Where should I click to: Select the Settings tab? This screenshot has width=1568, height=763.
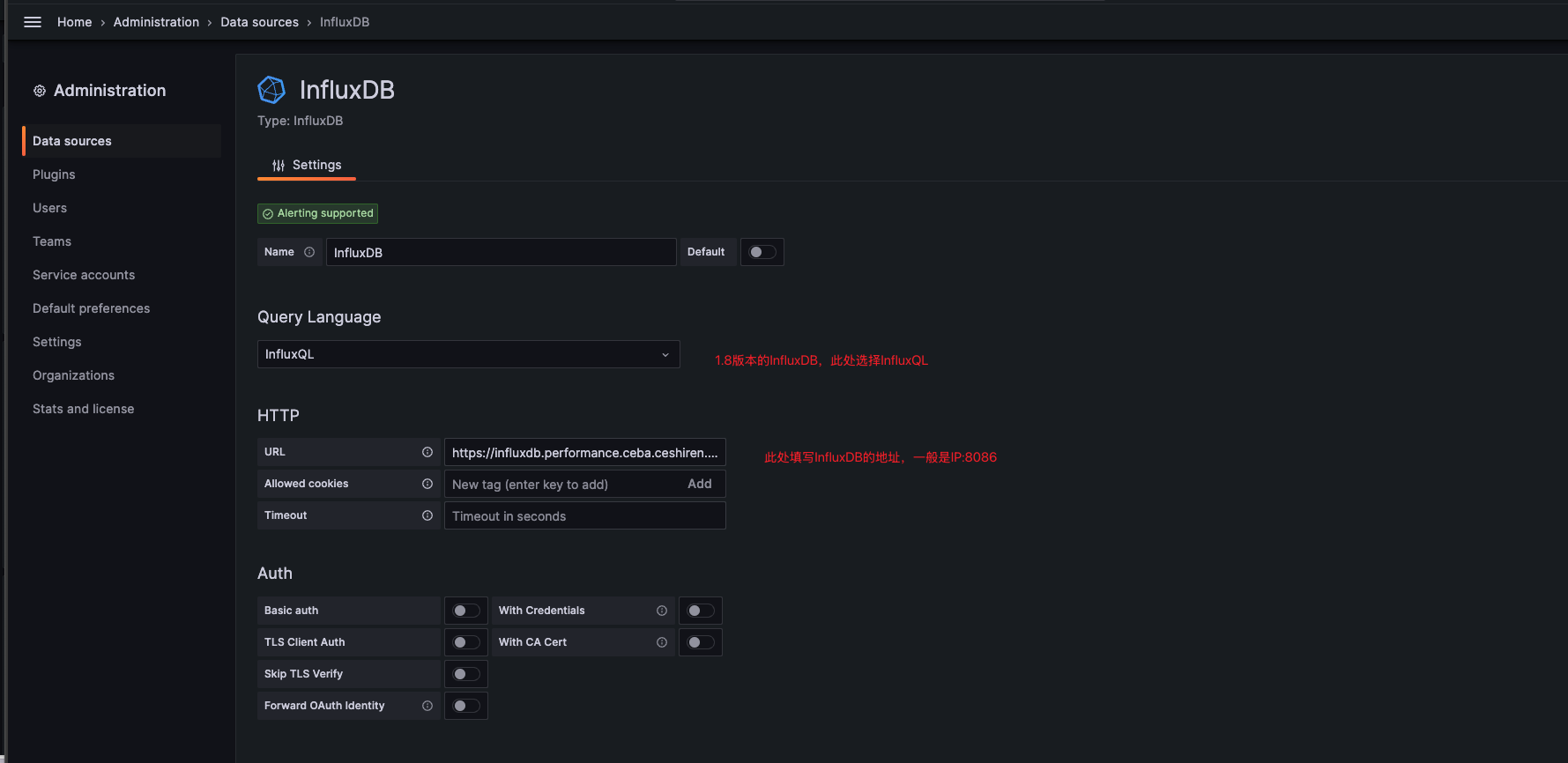point(307,165)
